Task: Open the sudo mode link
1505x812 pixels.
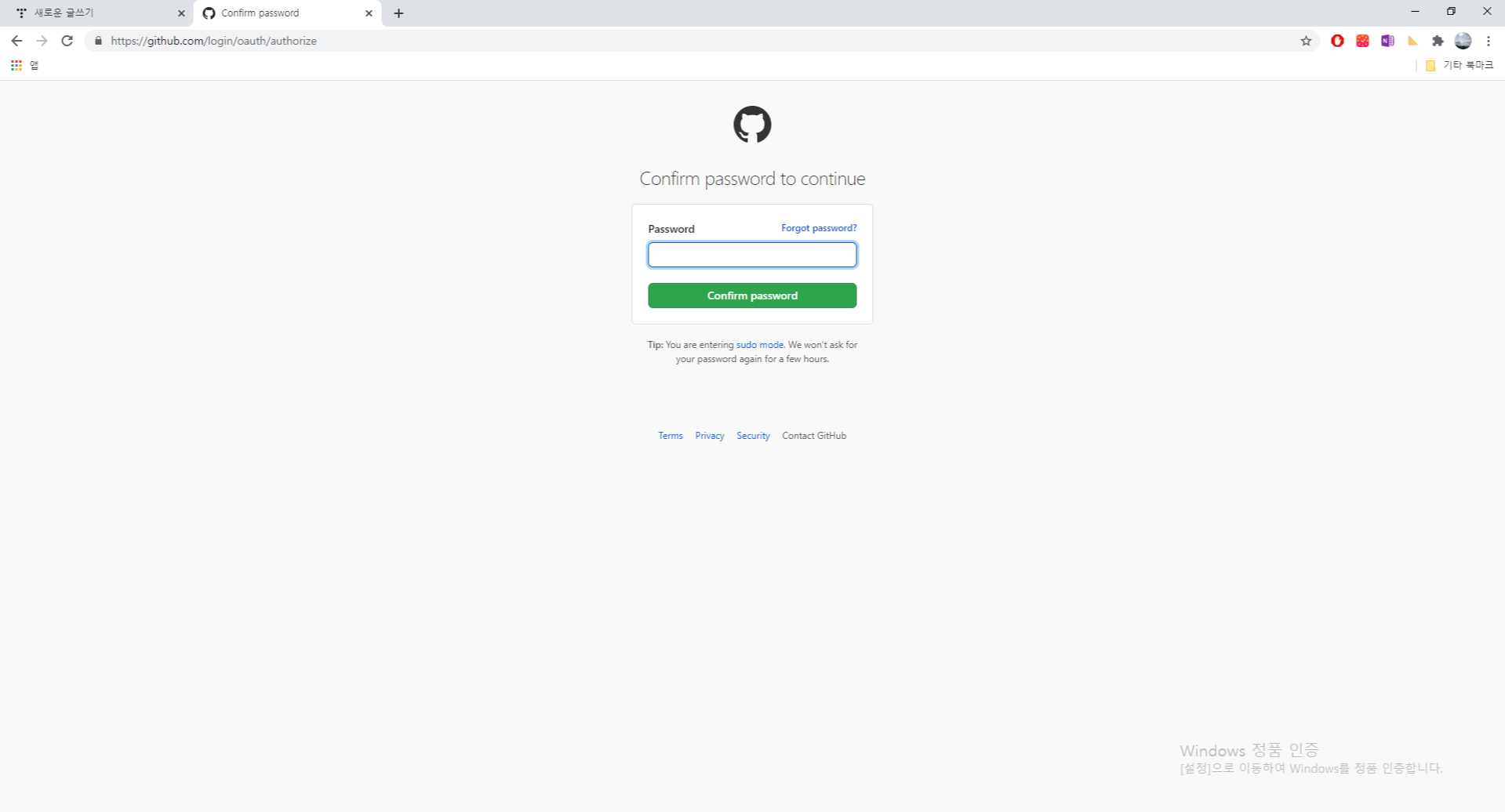Action: [759, 345]
